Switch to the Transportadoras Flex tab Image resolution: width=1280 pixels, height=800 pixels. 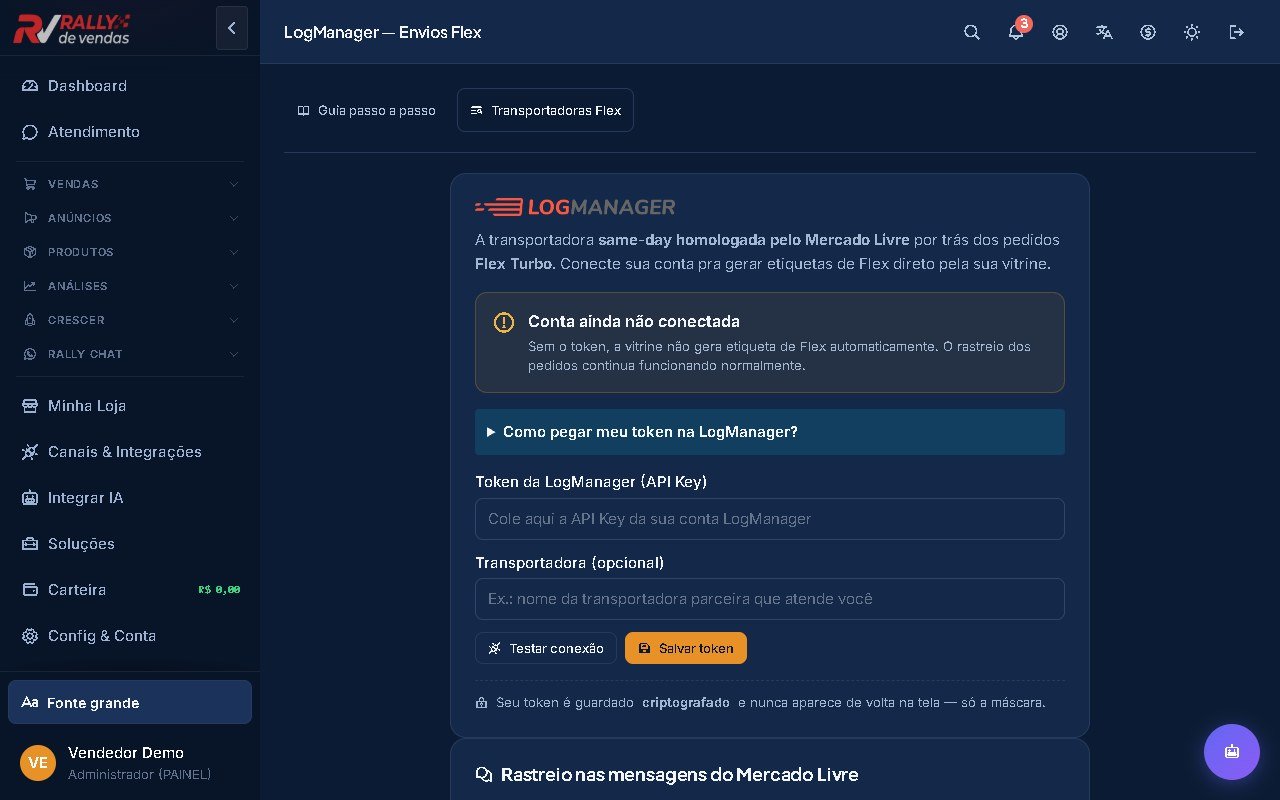(x=545, y=110)
